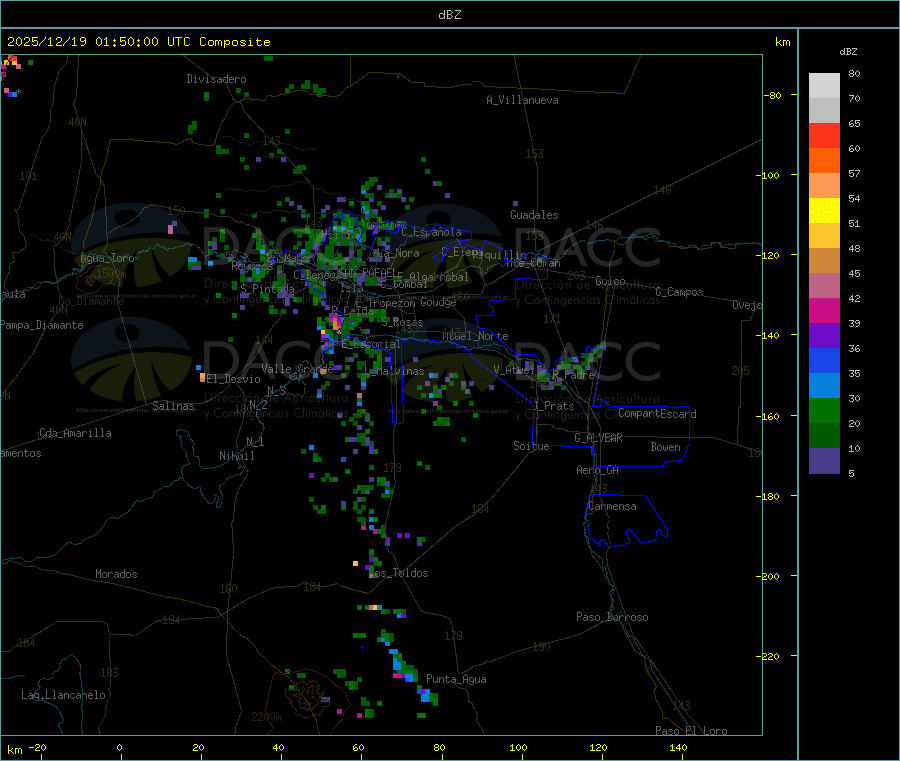Click the -80 vertical axis tick label
Screen dimensions: 900x761
[x=773, y=95]
